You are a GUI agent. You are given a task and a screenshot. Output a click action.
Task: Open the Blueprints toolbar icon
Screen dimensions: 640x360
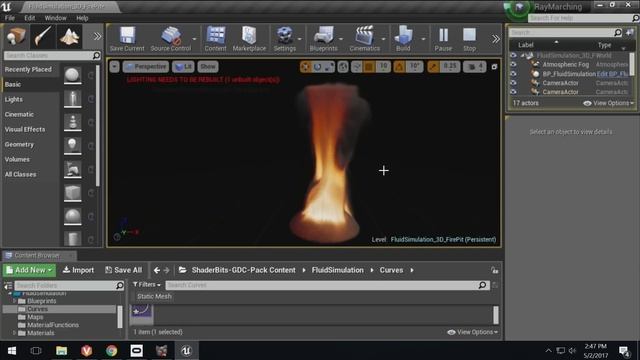pos(323,39)
